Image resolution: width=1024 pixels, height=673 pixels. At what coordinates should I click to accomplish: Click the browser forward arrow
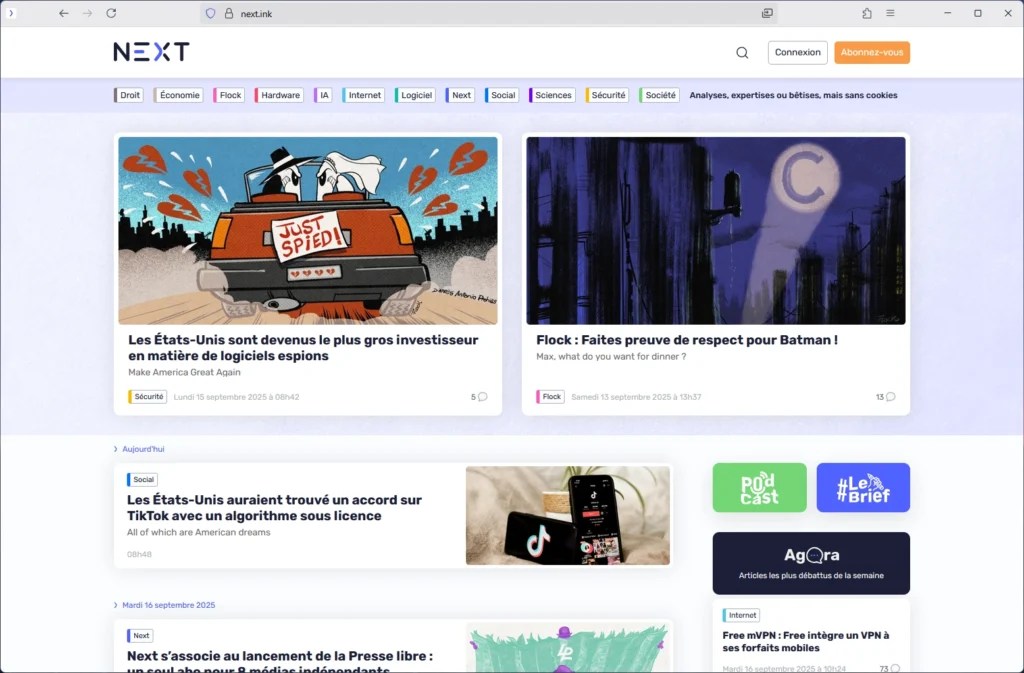pyautogui.click(x=88, y=13)
